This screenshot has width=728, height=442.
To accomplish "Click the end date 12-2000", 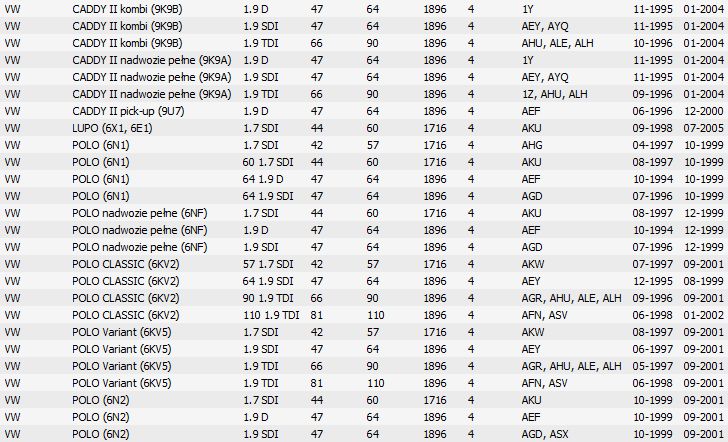I will [703, 111].
